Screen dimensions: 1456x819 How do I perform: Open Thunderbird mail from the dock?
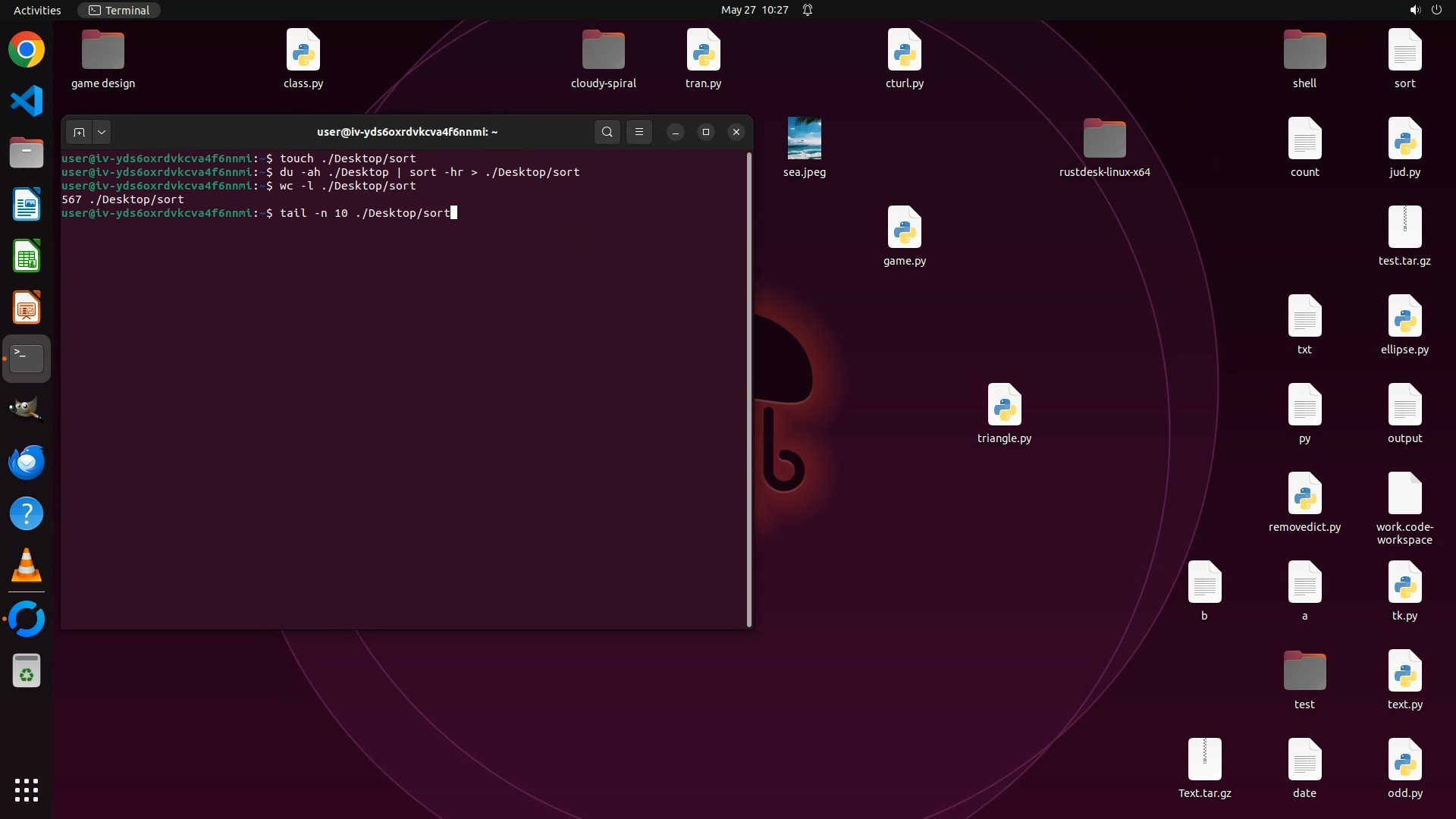click(27, 462)
